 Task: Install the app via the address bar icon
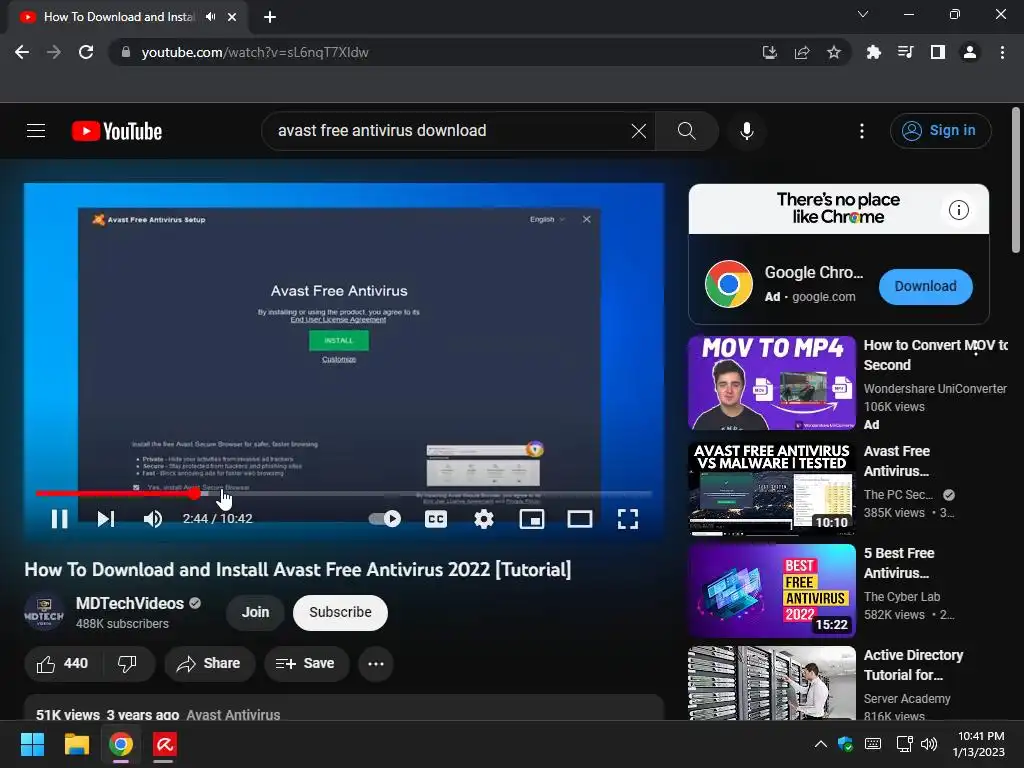click(x=770, y=52)
